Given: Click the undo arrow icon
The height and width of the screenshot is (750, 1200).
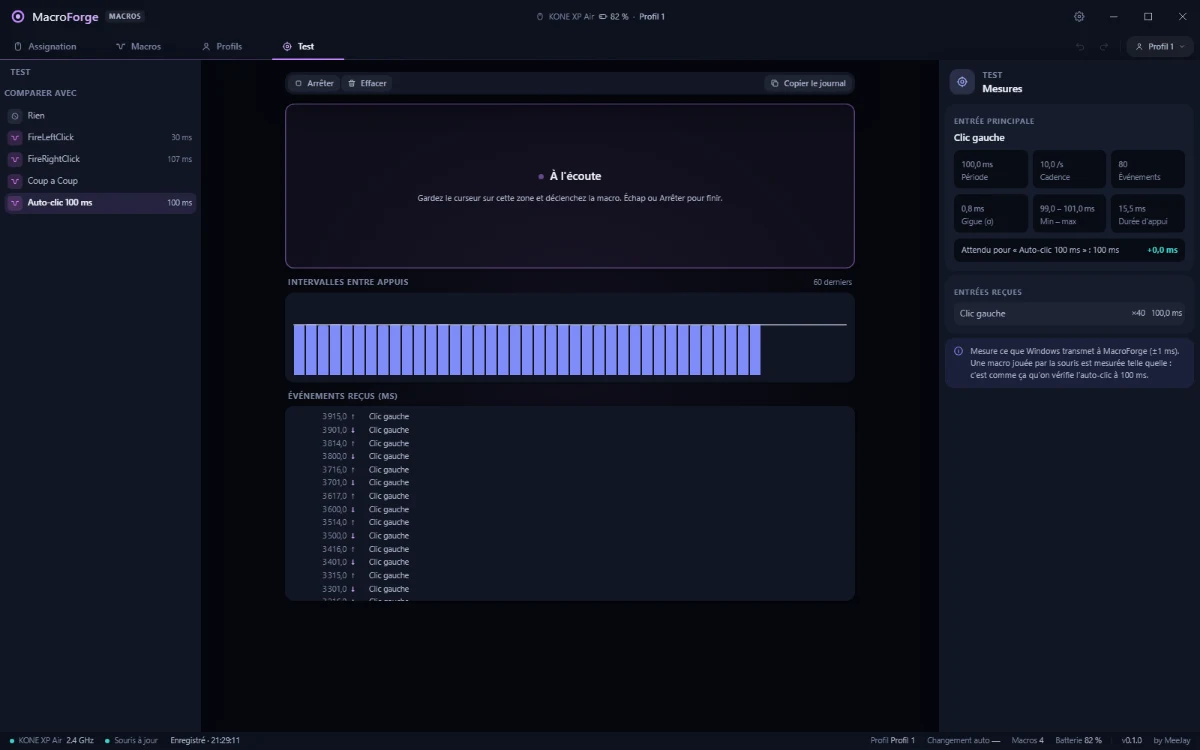Looking at the screenshot, I should pyautogui.click(x=1080, y=47).
